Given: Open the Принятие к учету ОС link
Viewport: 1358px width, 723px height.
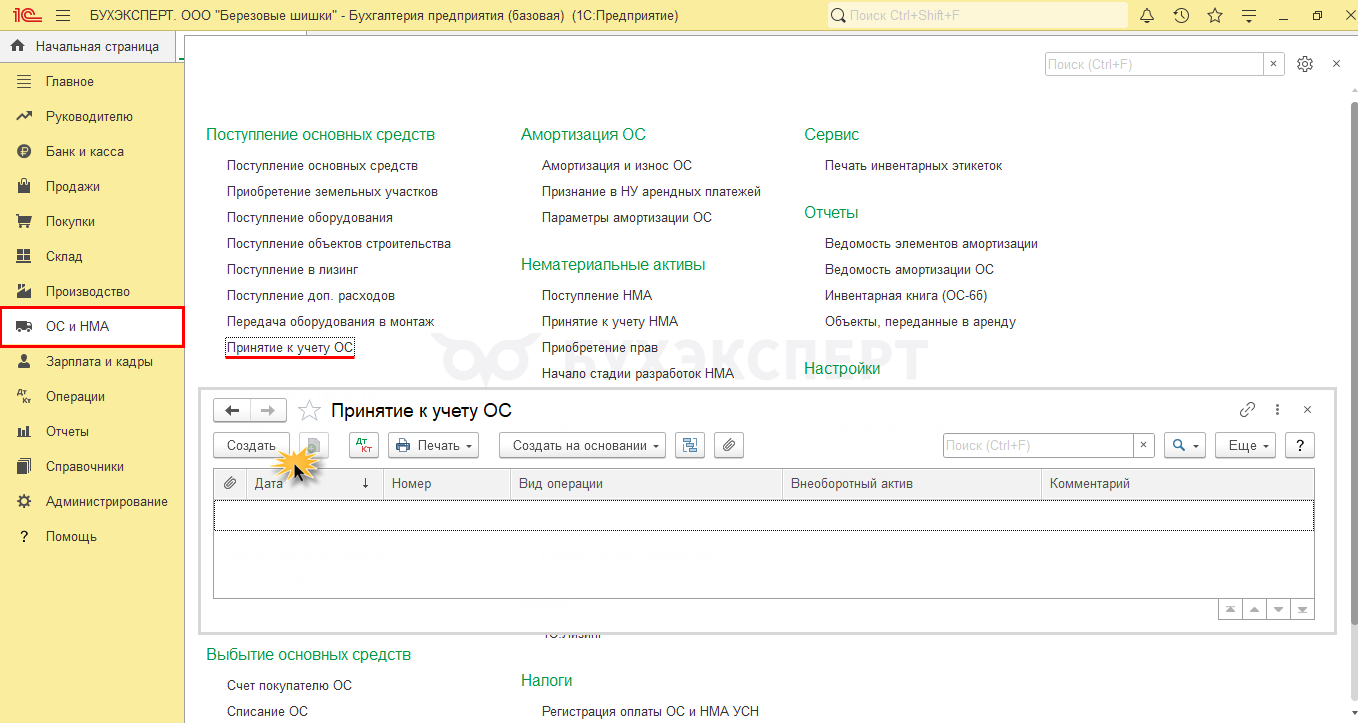Looking at the screenshot, I should point(290,348).
